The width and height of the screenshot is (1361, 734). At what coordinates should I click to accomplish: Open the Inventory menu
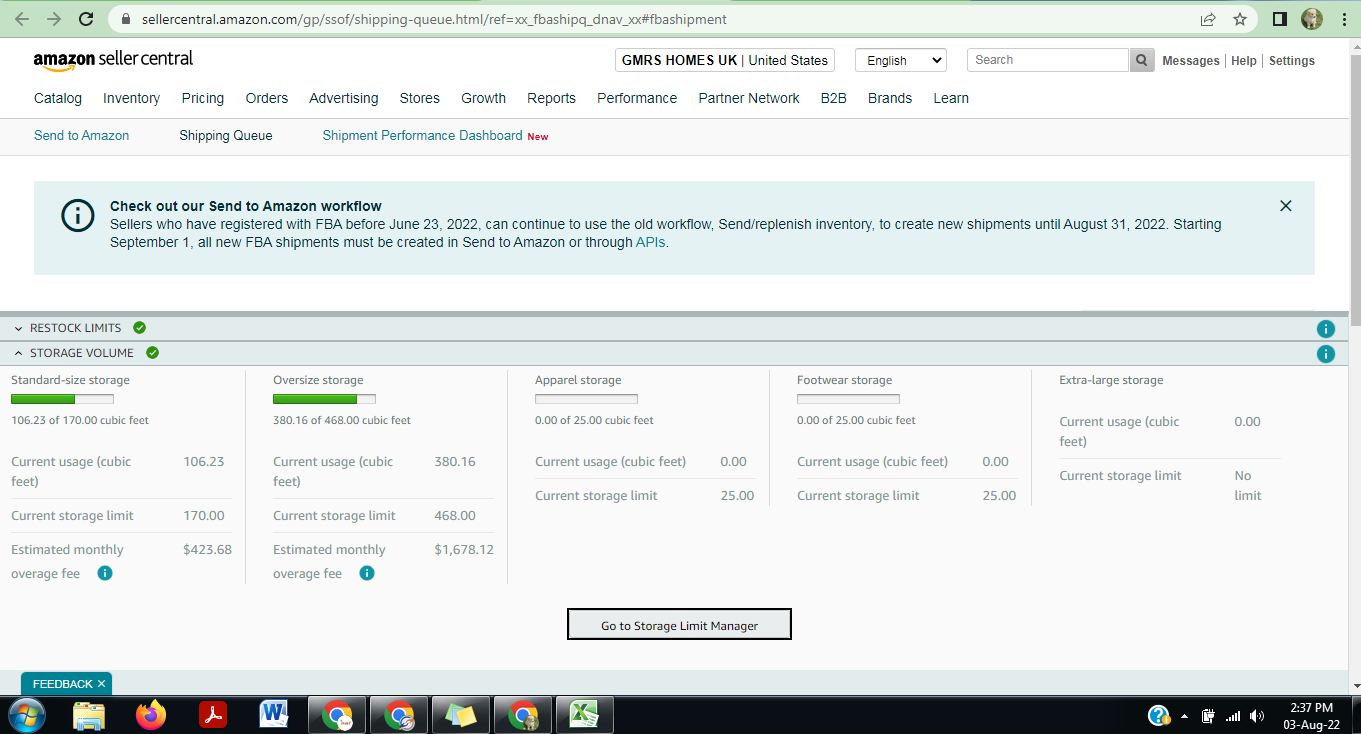click(x=131, y=98)
